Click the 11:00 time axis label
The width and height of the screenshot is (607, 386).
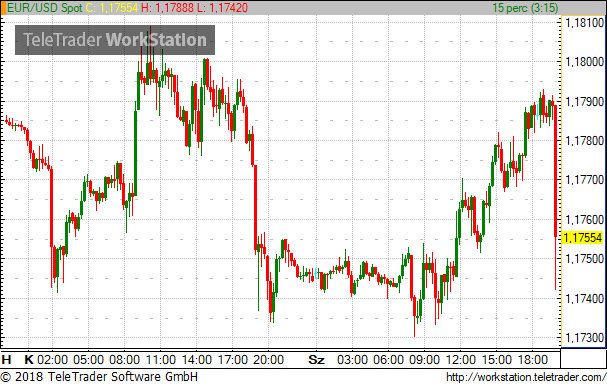coord(161,360)
